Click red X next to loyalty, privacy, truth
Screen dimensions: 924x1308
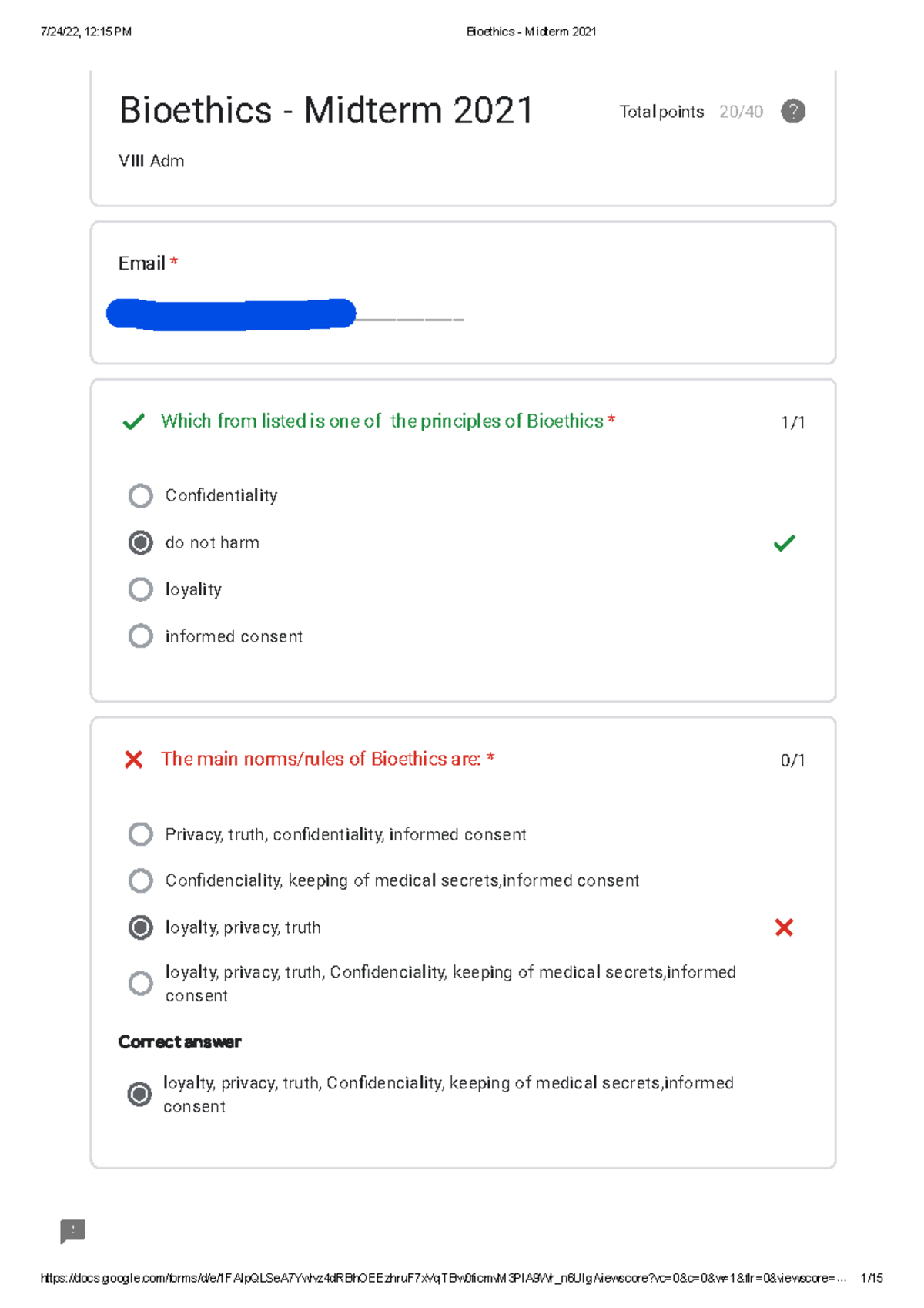[x=784, y=927]
